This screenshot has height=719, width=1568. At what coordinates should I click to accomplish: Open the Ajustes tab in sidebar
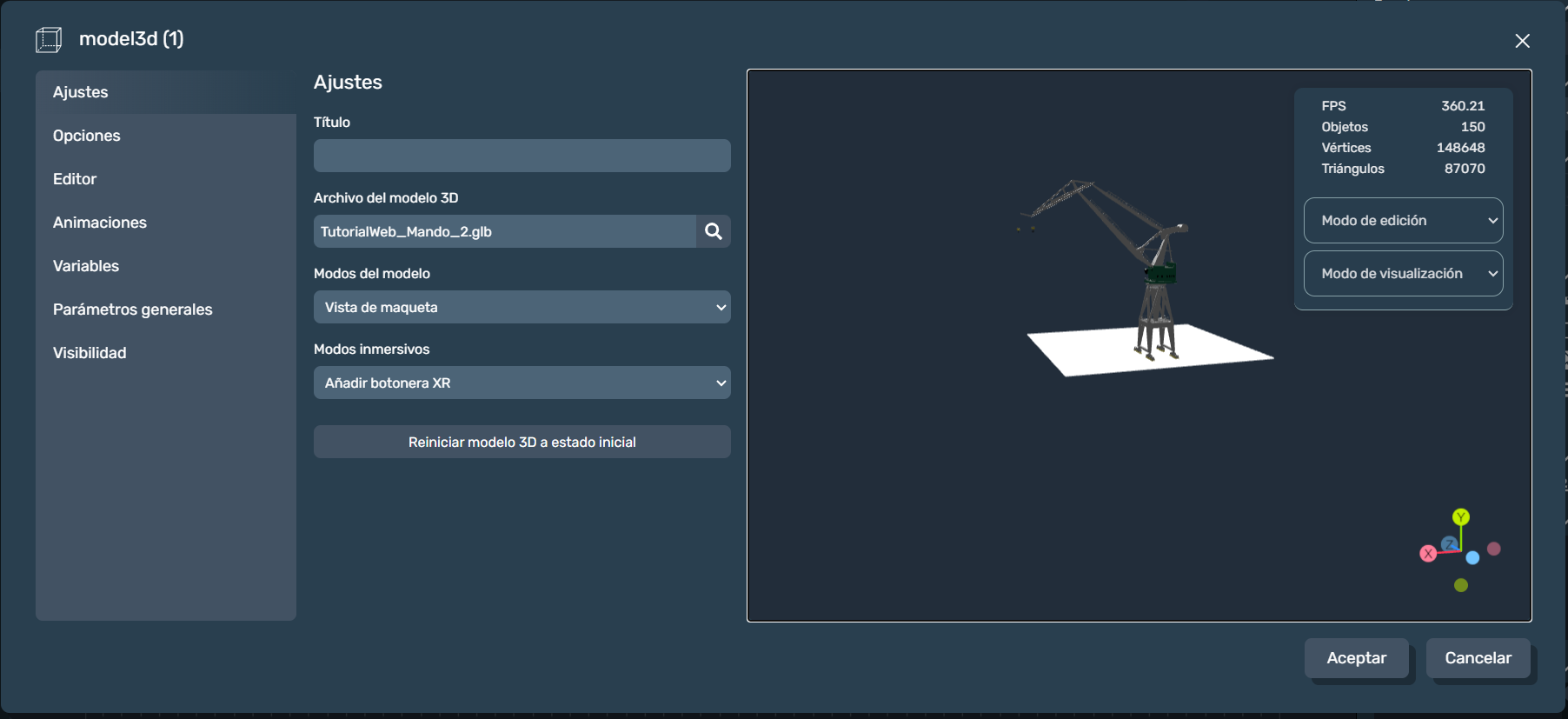point(166,92)
